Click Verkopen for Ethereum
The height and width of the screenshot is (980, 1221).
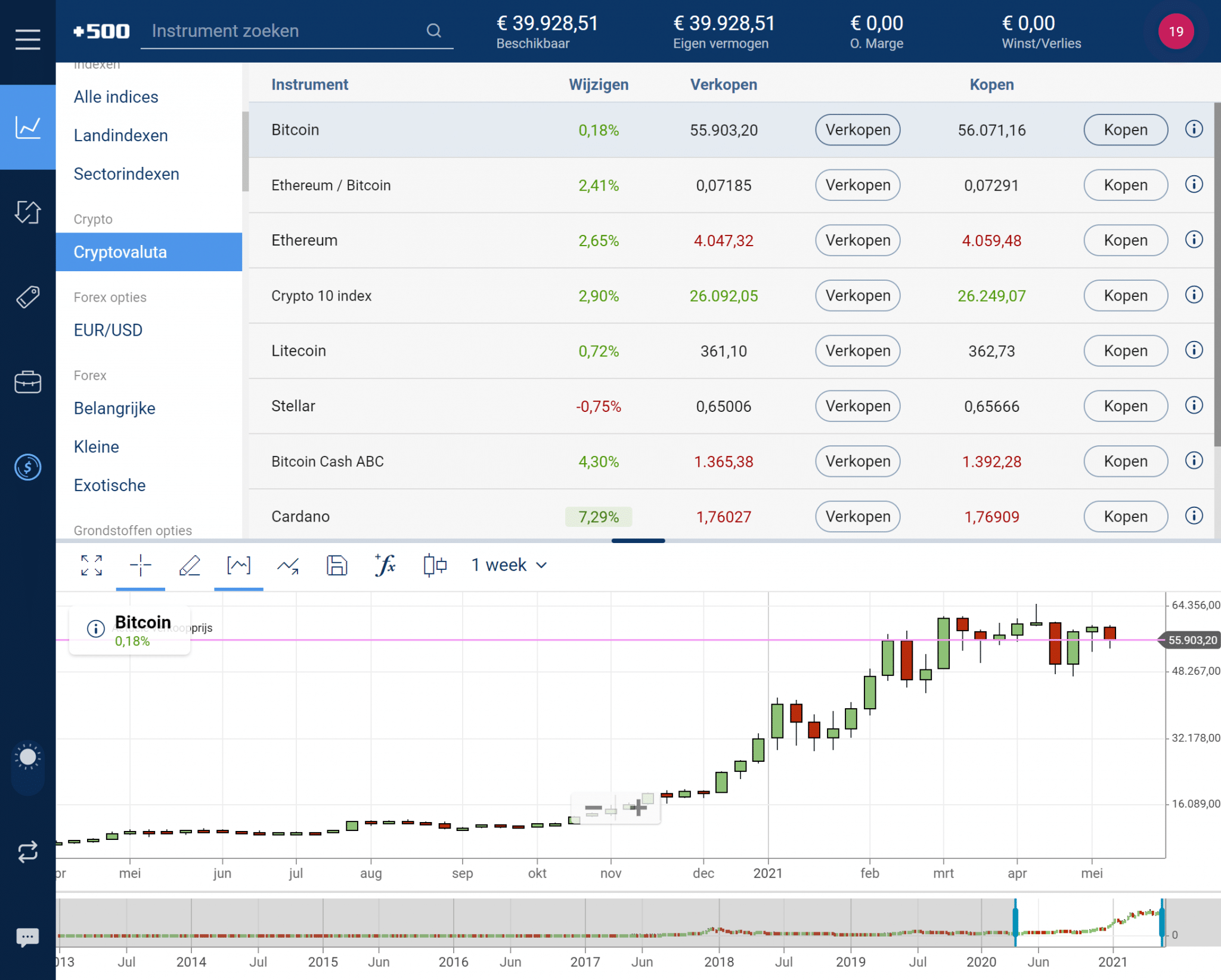tap(857, 240)
